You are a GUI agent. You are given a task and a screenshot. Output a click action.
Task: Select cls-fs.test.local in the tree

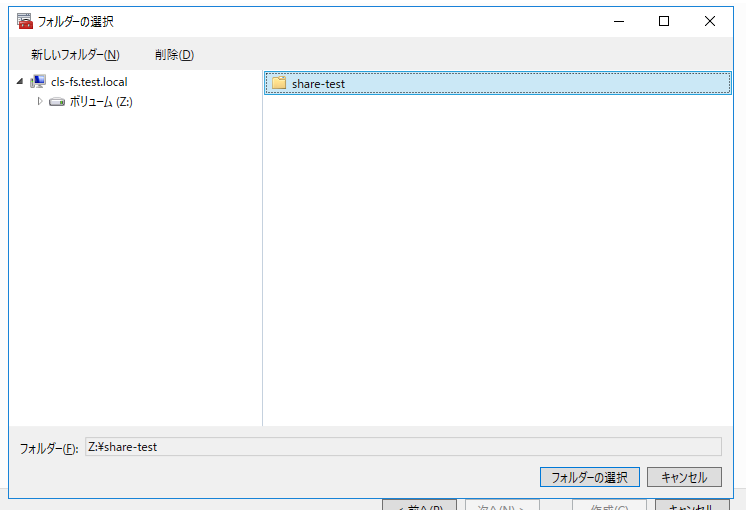[x=89, y=82]
